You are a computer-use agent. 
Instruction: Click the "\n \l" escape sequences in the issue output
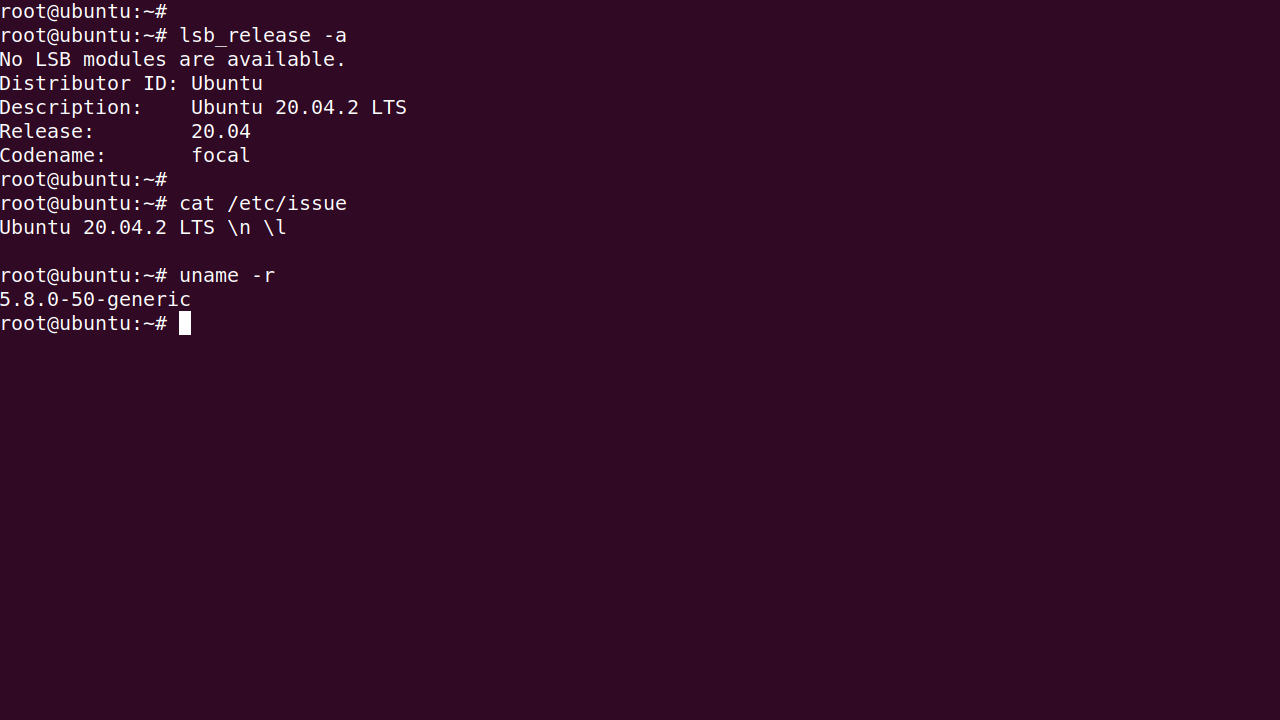[x=257, y=227]
